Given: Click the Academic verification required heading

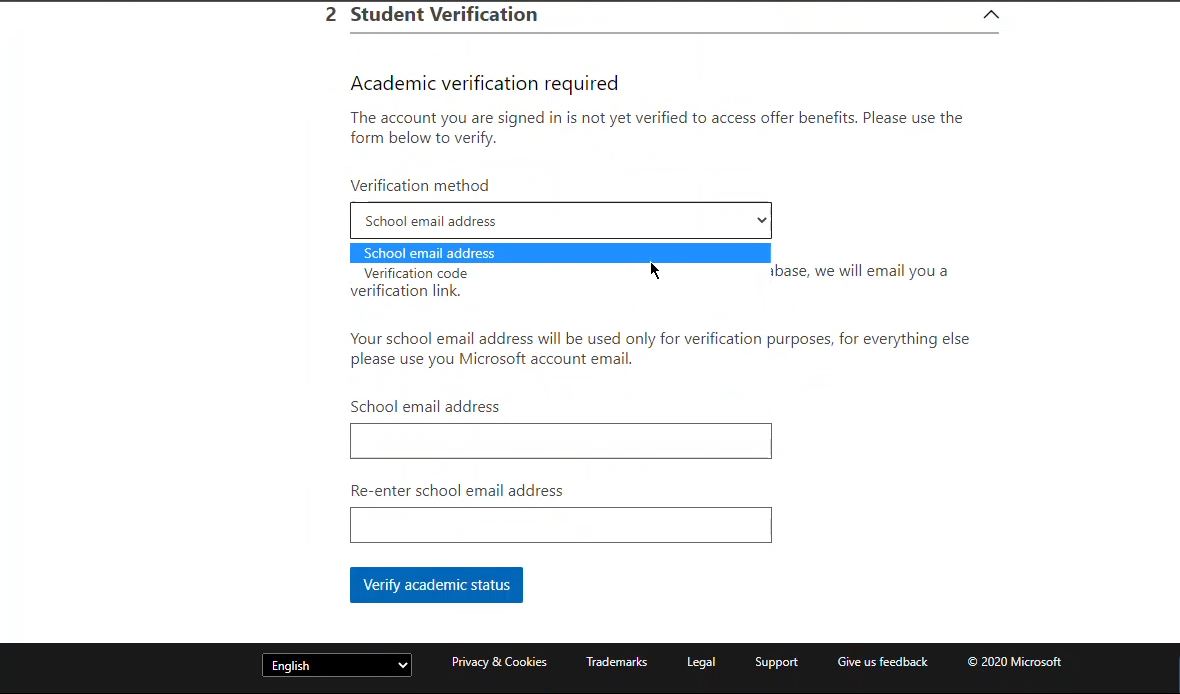Looking at the screenshot, I should (484, 83).
